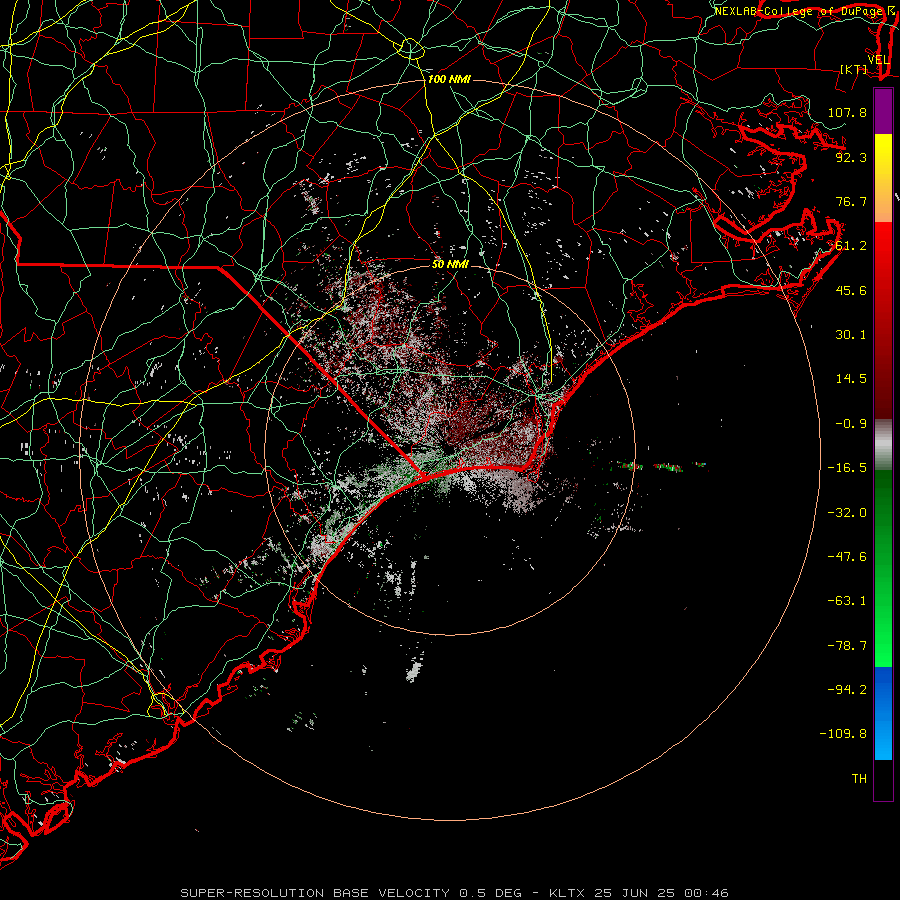This screenshot has width=900, height=900.
Task: Pick the blue segment of the color bar
Action: click(x=883, y=713)
